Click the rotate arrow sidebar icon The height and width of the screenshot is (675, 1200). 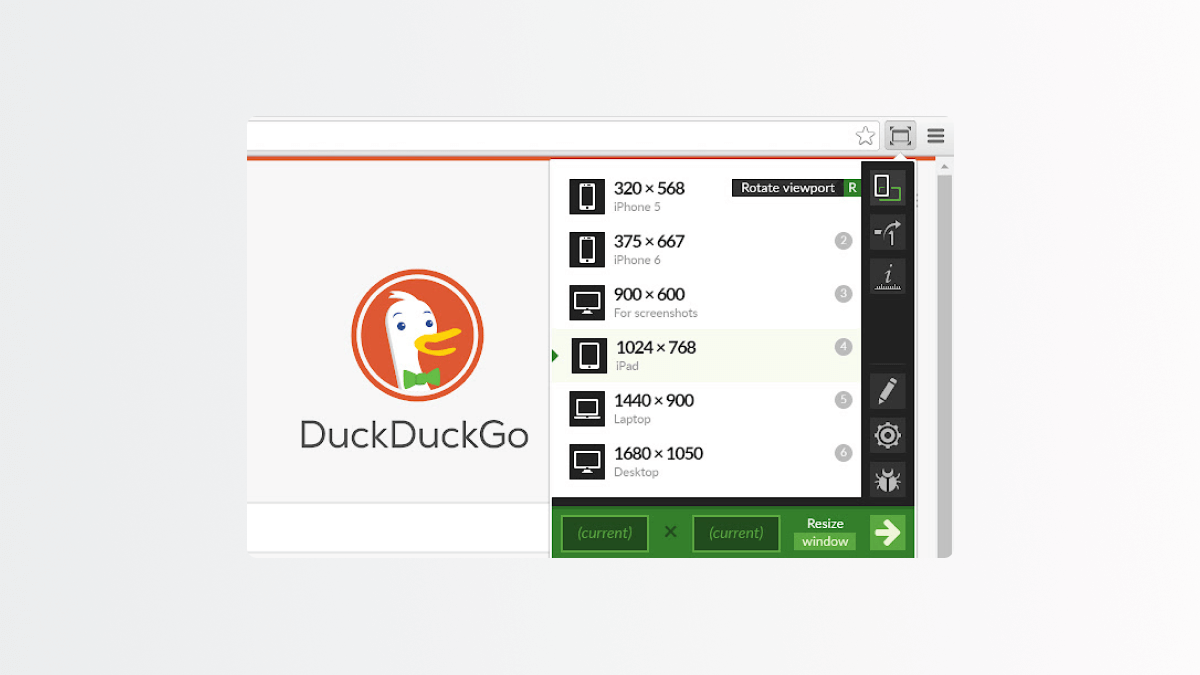[x=888, y=232]
